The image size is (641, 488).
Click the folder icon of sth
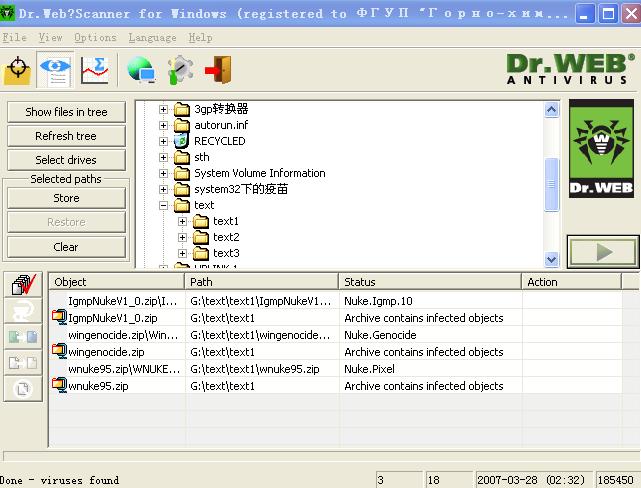[182, 157]
